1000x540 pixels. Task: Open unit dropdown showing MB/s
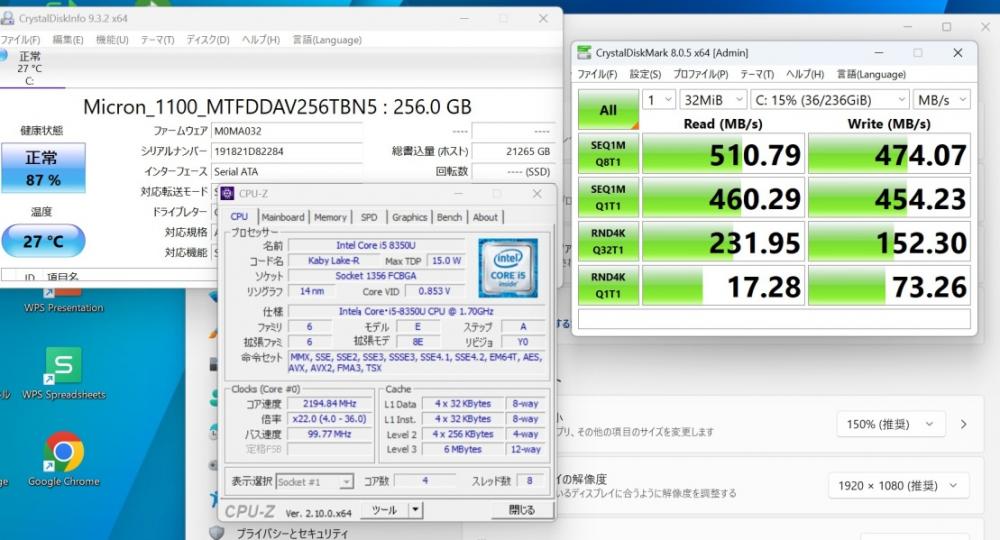(942, 100)
